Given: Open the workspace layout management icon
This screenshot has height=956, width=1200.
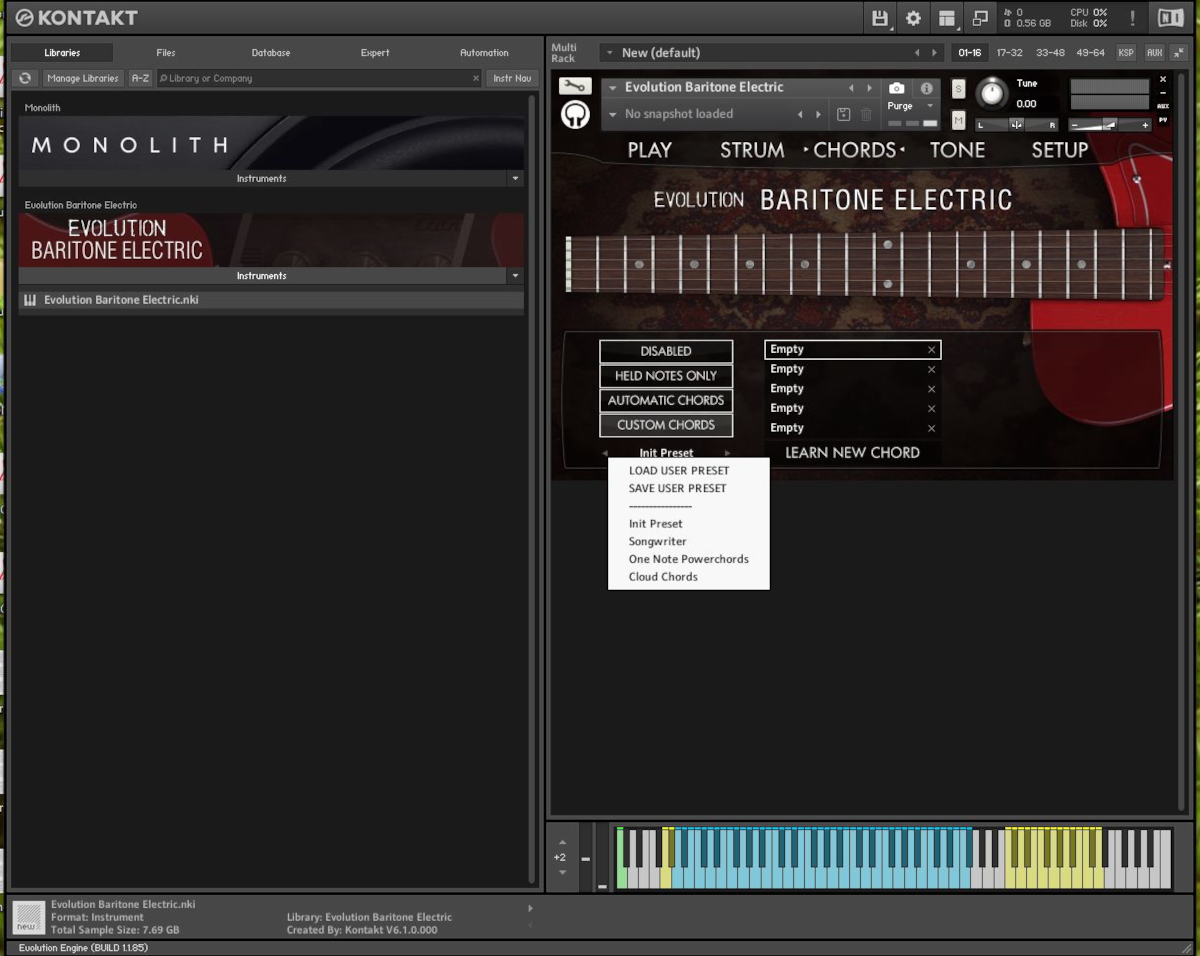Looking at the screenshot, I should tap(947, 18).
